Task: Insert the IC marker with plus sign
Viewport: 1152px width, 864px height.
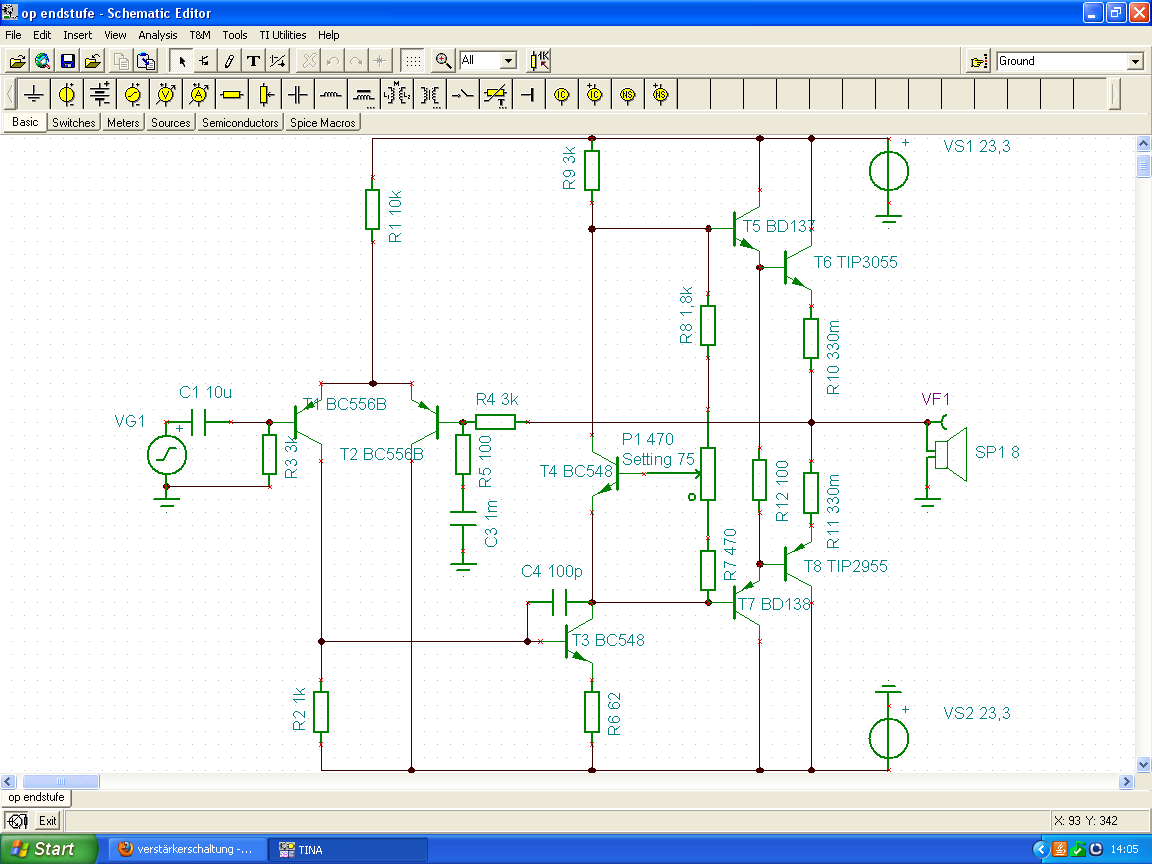Action: 595,95
